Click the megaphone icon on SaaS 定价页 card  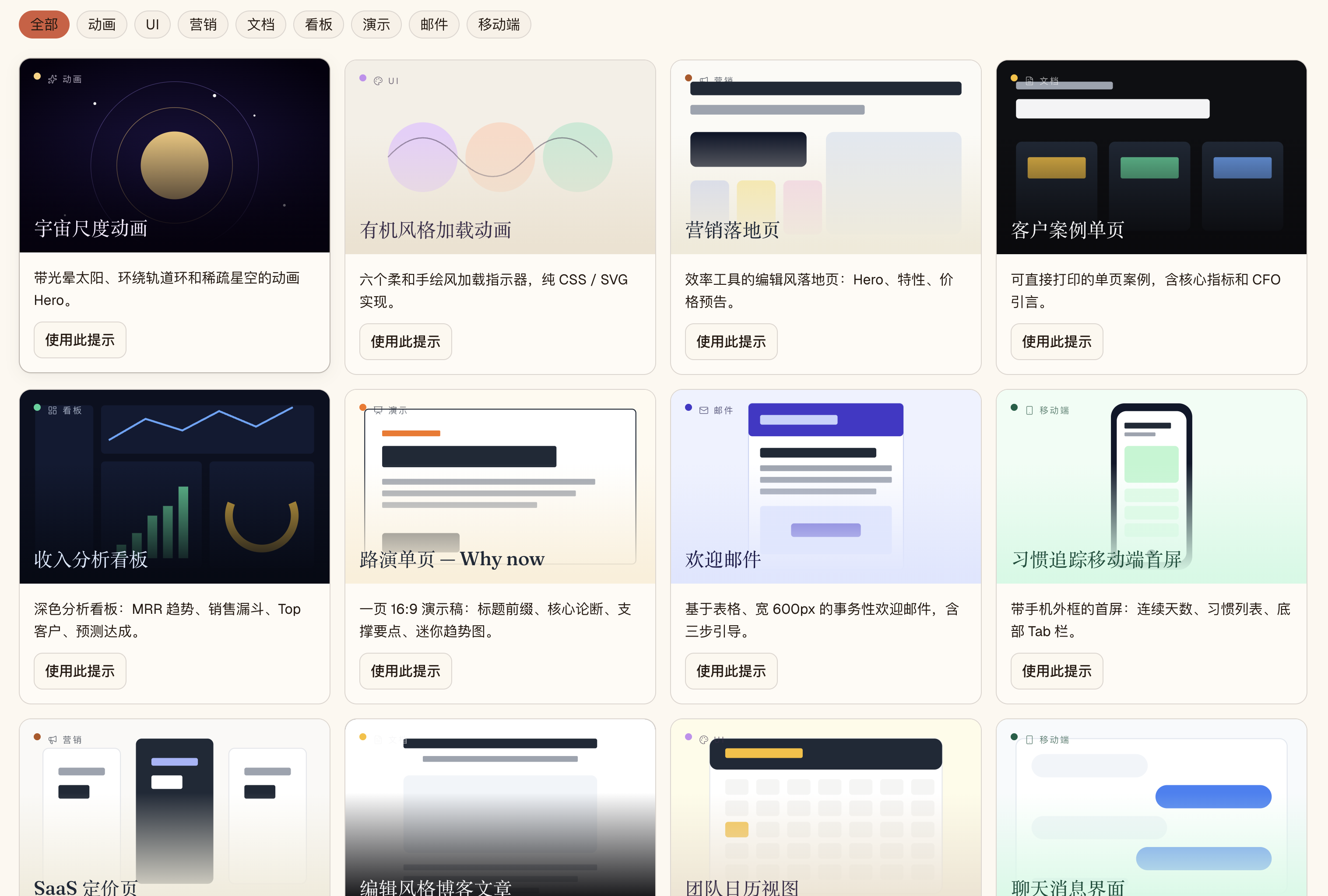click(x=53, y=739)
